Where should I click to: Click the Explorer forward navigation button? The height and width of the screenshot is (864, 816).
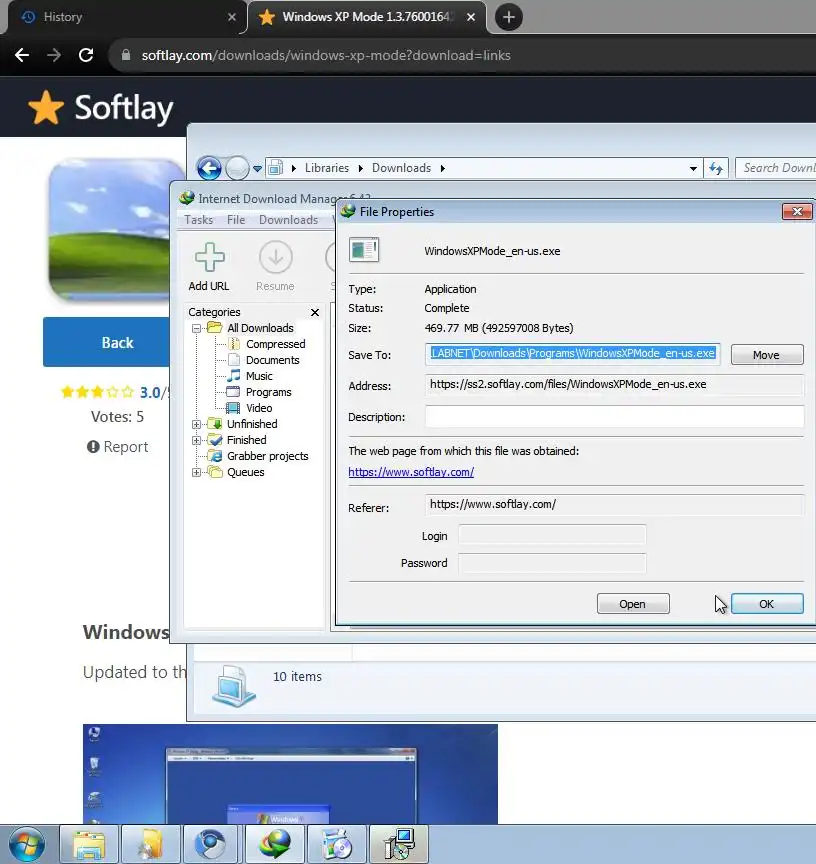tap(237, 168)
